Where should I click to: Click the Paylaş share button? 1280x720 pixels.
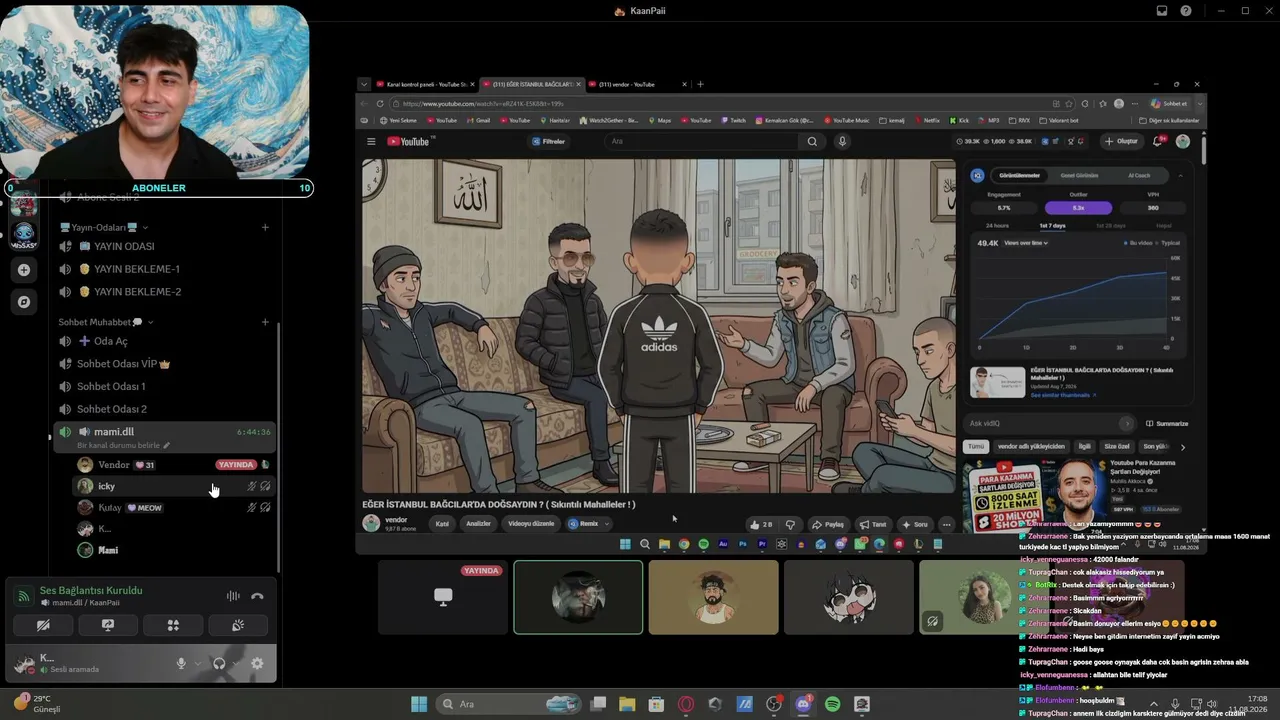[x=828, y=524]
